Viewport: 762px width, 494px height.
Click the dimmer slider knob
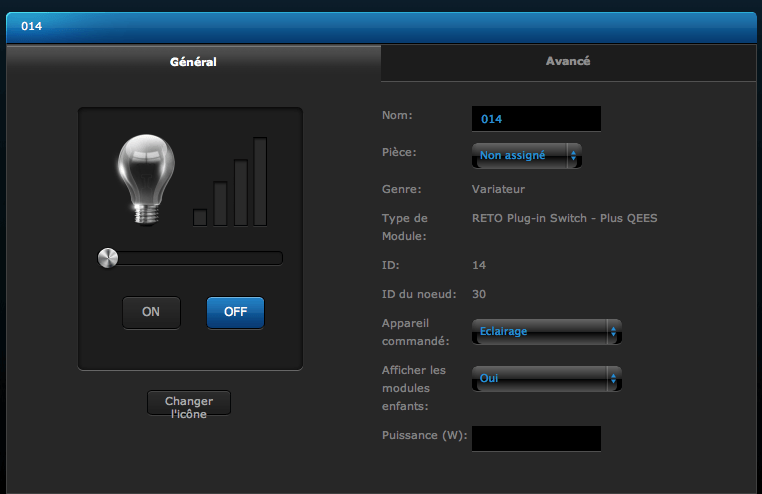[108, 258]
